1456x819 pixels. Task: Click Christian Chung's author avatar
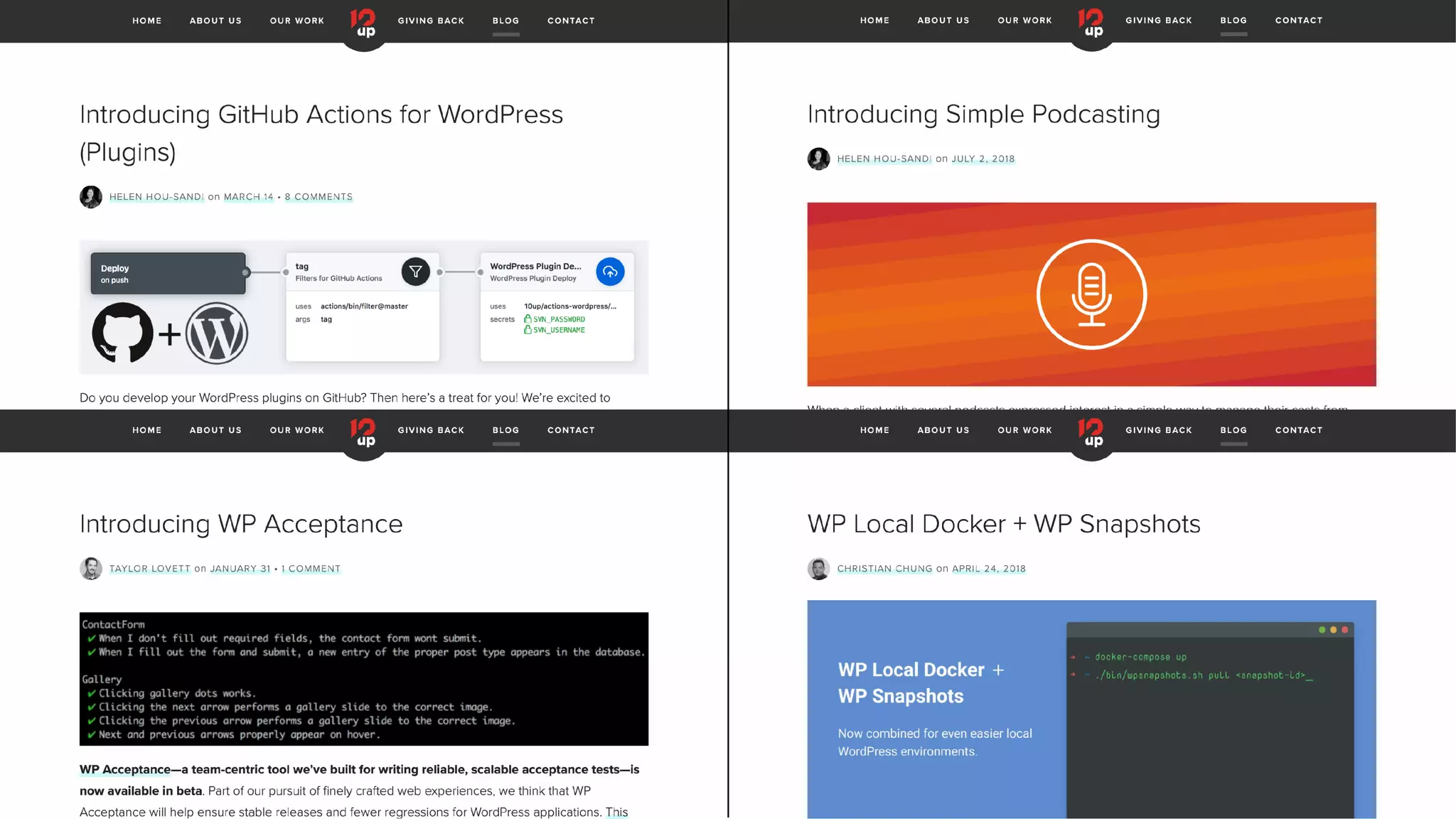818,569
